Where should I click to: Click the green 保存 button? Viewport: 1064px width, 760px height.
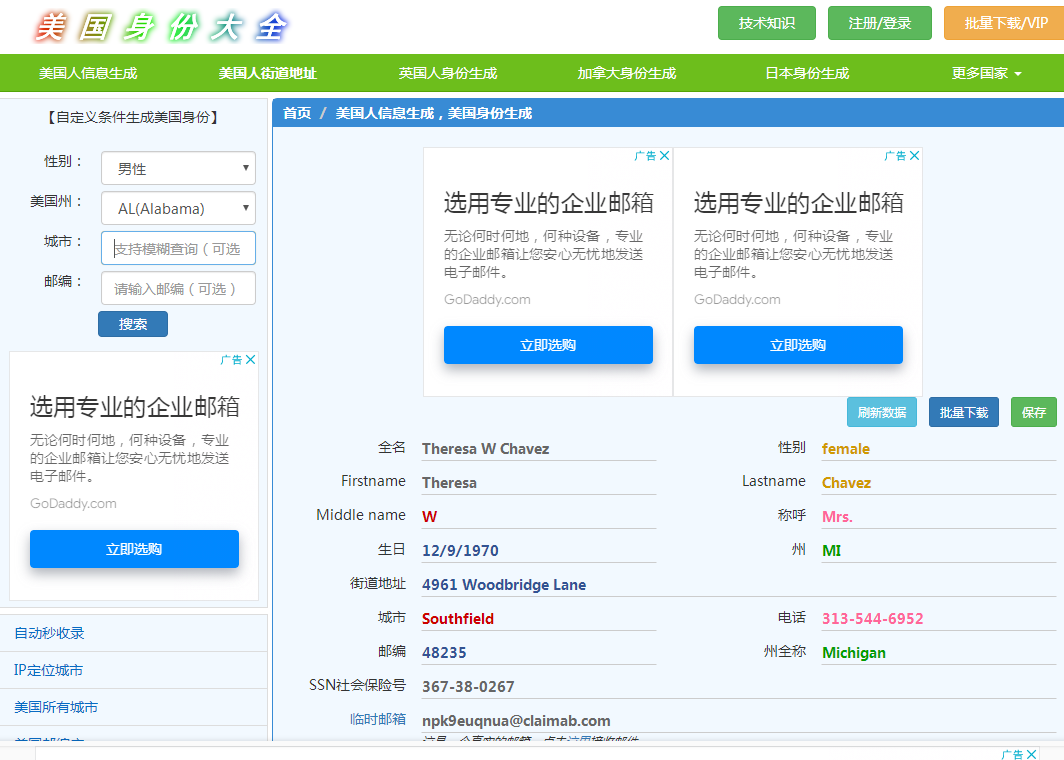[x=1033, y=412]
